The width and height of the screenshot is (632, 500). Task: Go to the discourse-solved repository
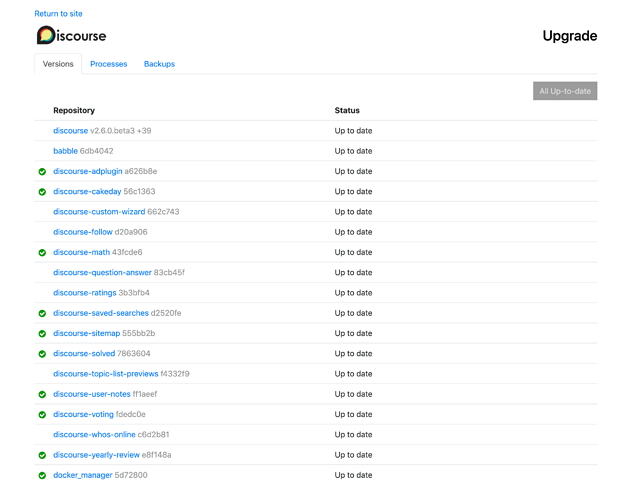84,353
